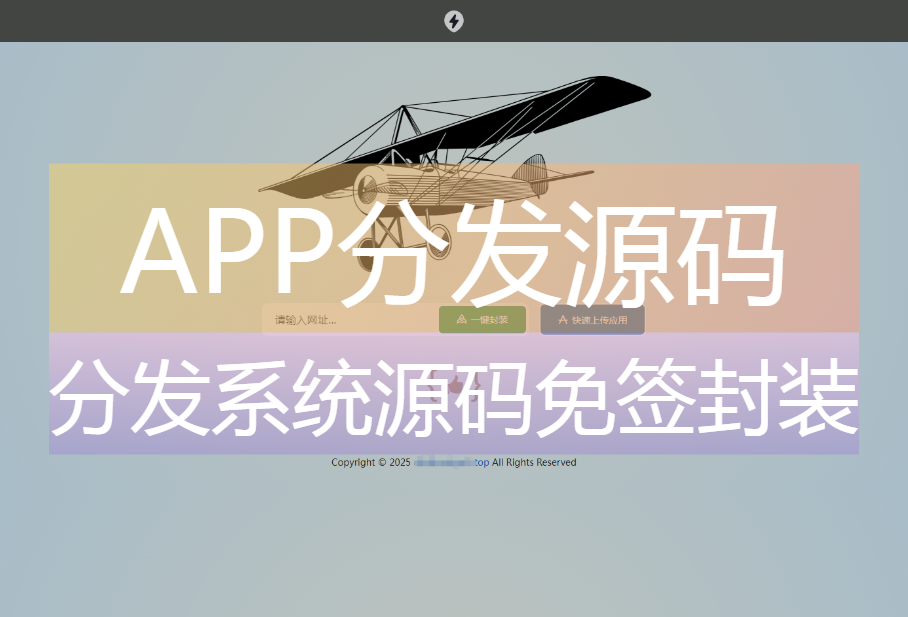Select the packaging glyph beside 一键封装 text

pos(462,320)
